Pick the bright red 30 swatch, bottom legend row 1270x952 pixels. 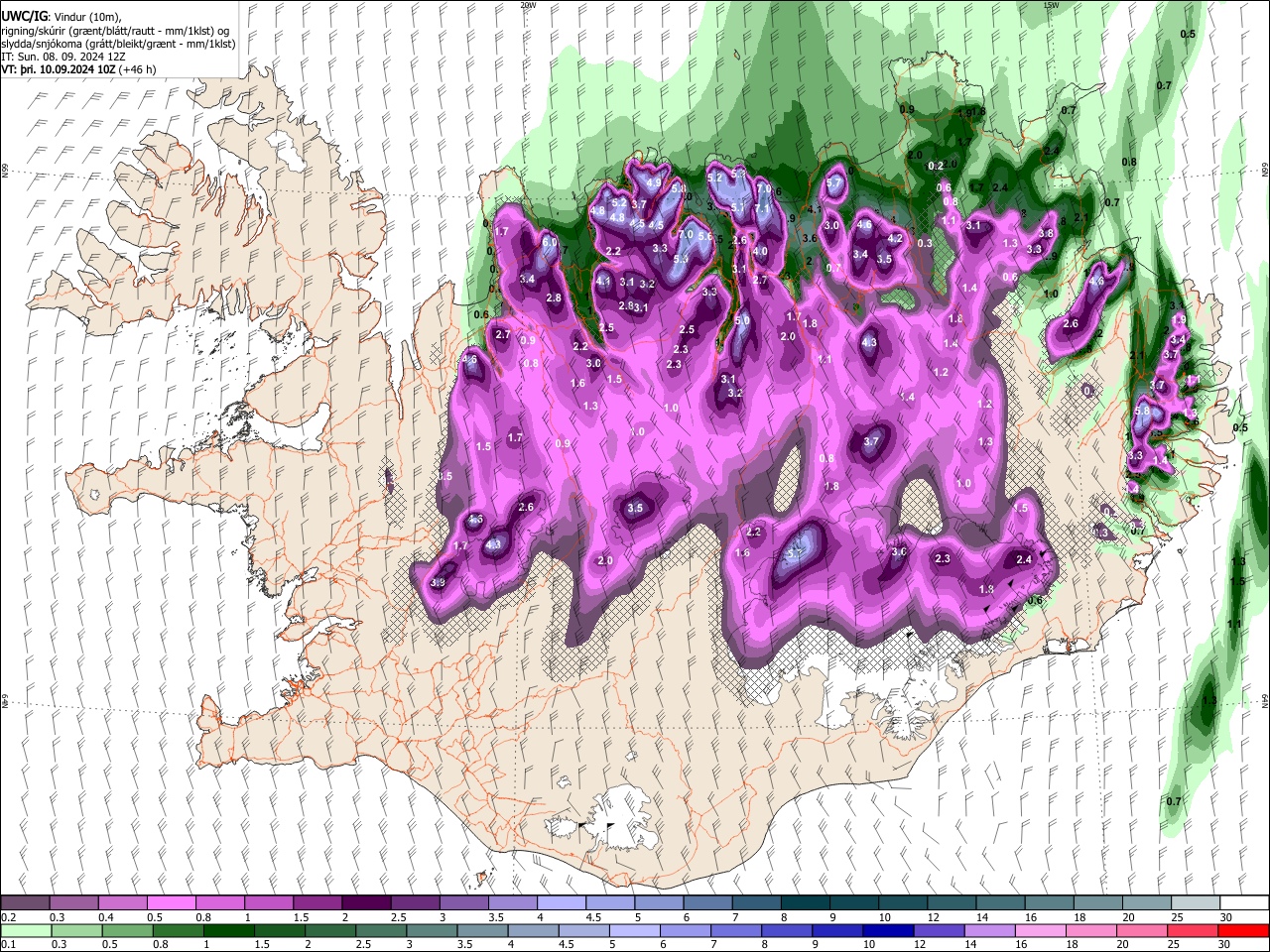[x=1243, y=930]
